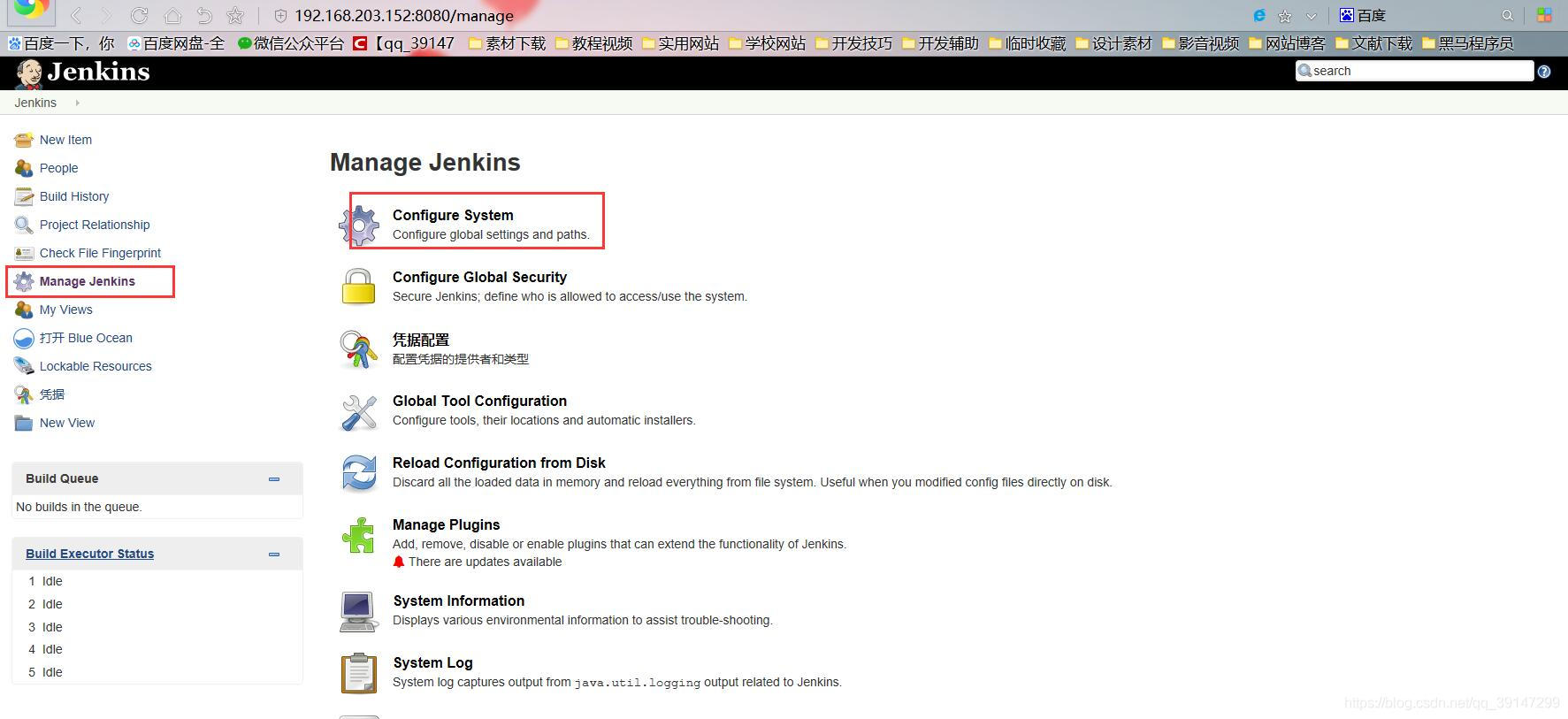Viewport: 1568px width, 719px height.
Task: Click the My Views icon
Action: click(x=24, y=310)
